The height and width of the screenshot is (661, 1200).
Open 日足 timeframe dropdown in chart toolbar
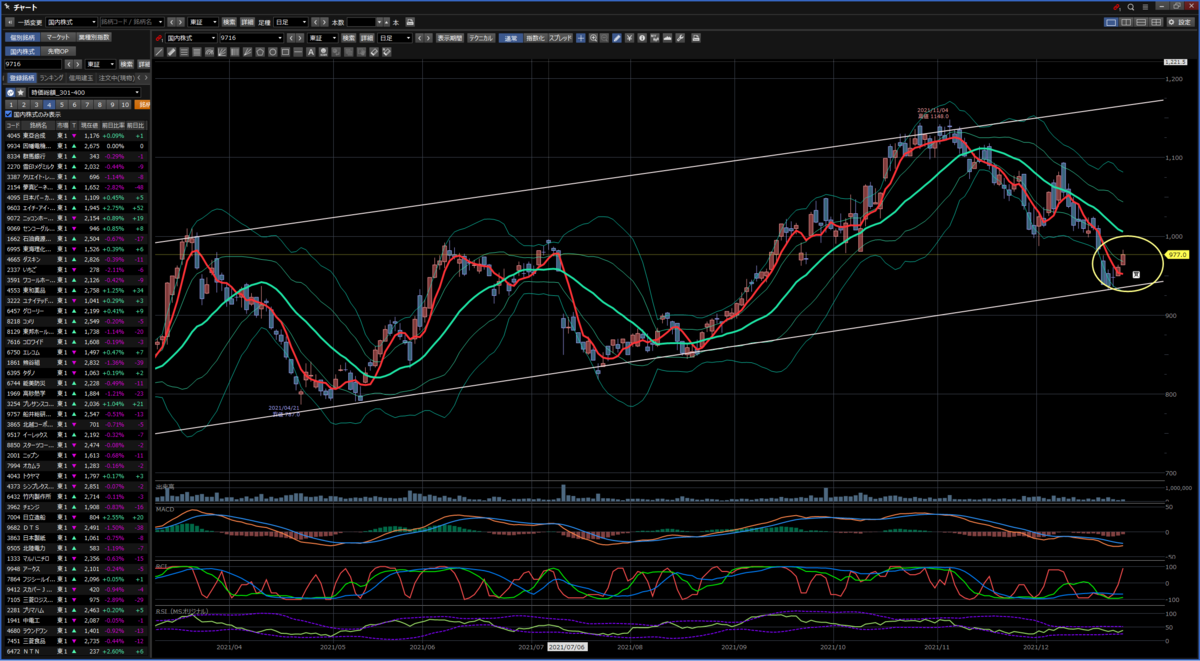(x=395, y=38)
